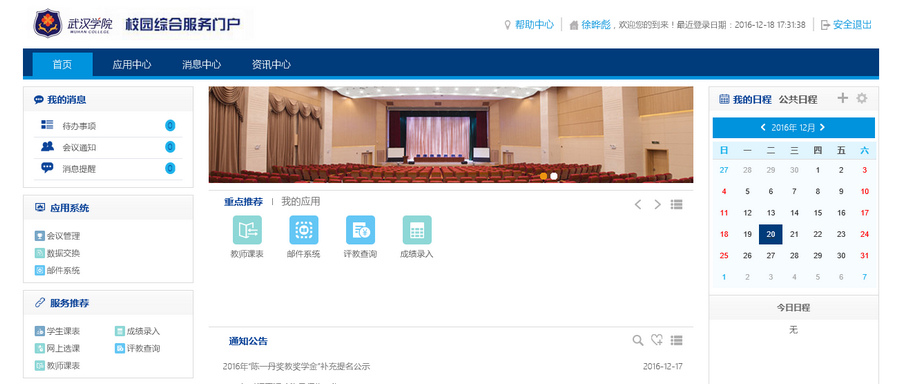This screenshot has height=384, width=900.
Task: Click the 安全退出 logout icon
Action: coord(825,25)
